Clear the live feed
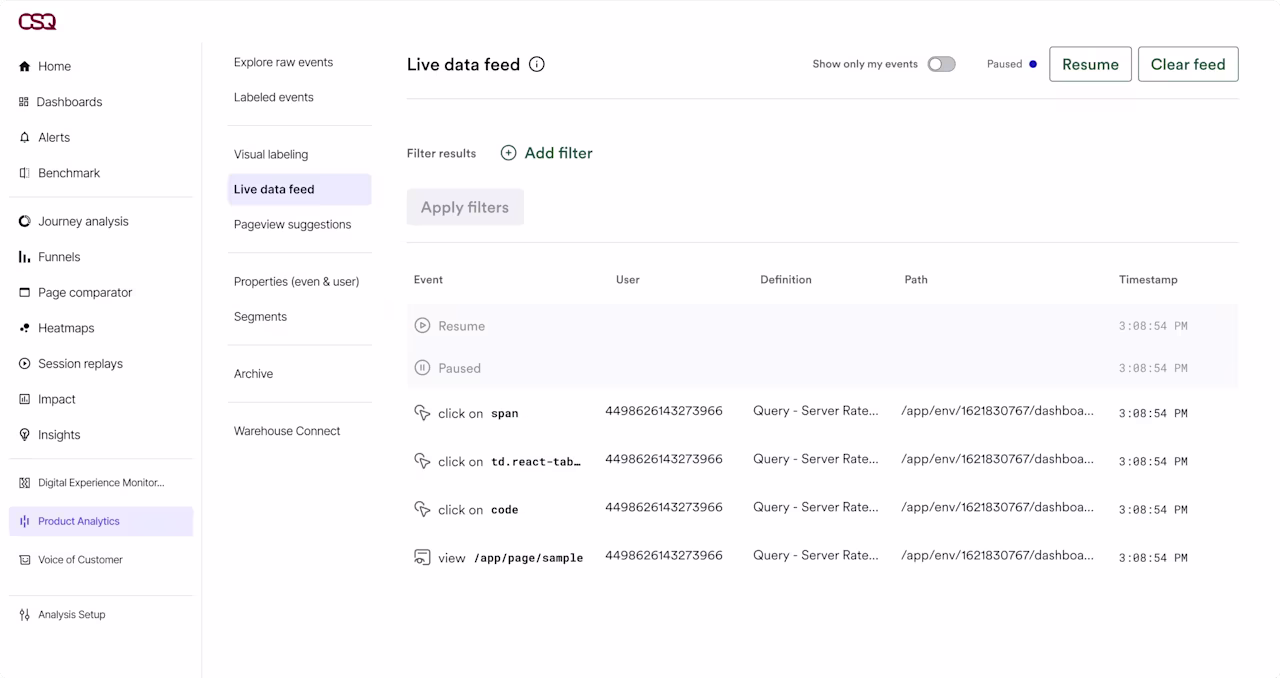 click(x=1188, y=64)
